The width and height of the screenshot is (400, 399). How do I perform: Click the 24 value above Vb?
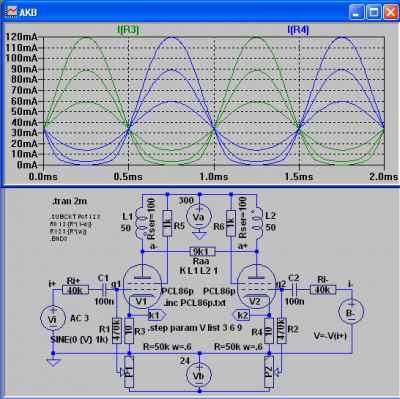click(185, 360)
